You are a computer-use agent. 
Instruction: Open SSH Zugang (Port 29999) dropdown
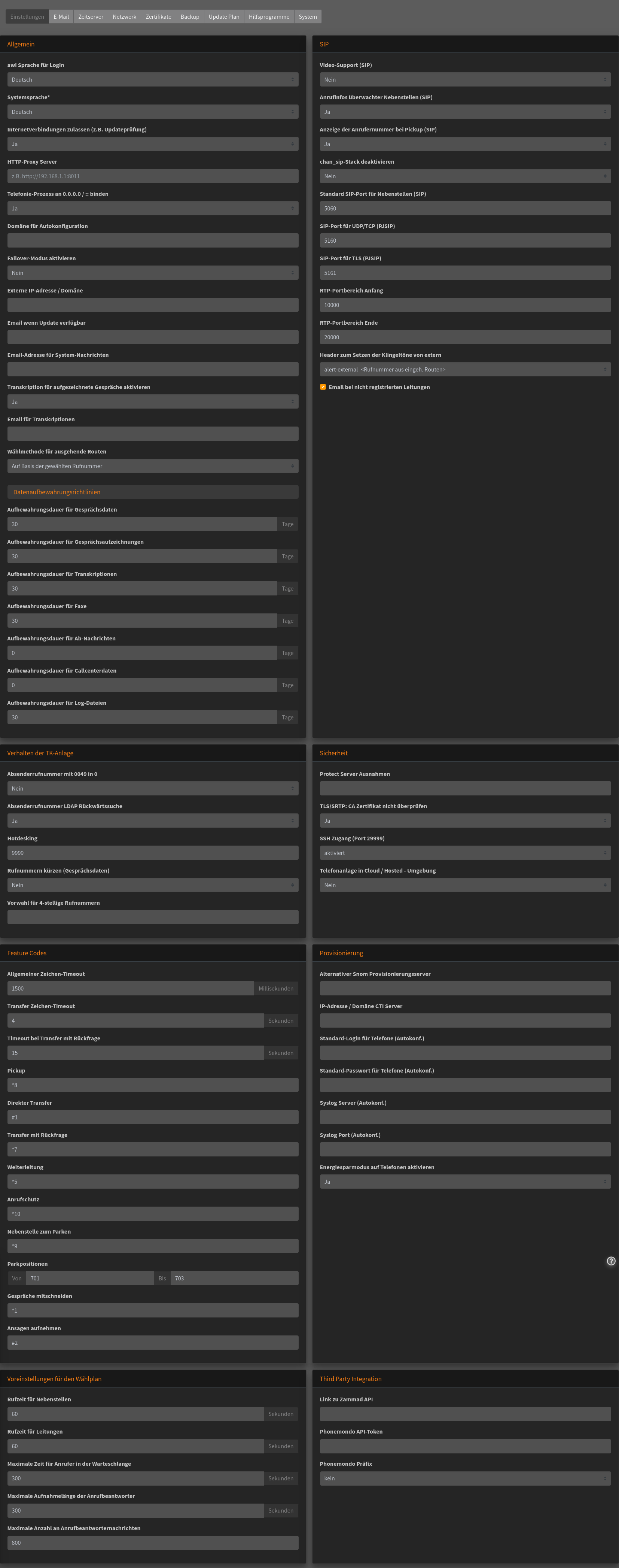coord(465,853)
